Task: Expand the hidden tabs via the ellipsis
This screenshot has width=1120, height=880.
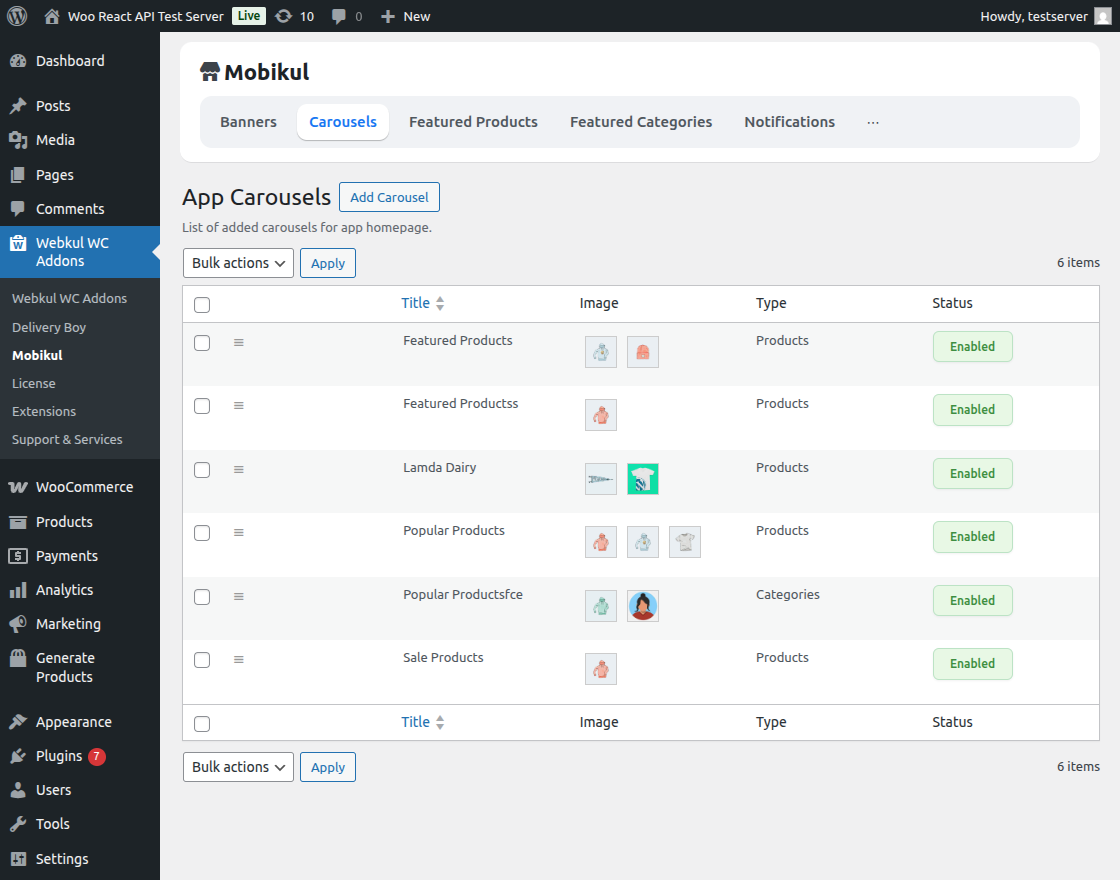Action: 872,122
